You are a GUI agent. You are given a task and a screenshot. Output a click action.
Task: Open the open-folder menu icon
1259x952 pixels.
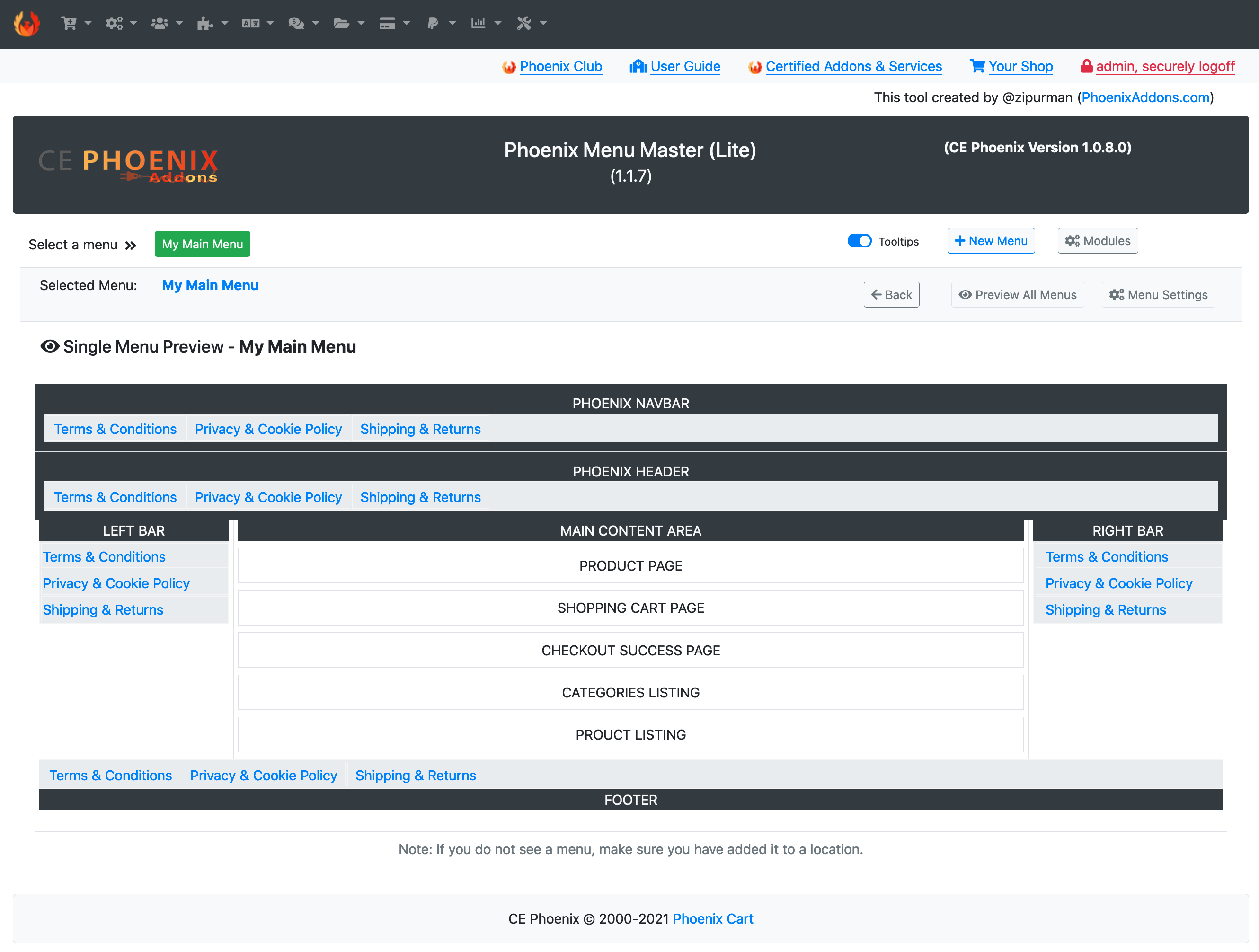pos(342,23)
